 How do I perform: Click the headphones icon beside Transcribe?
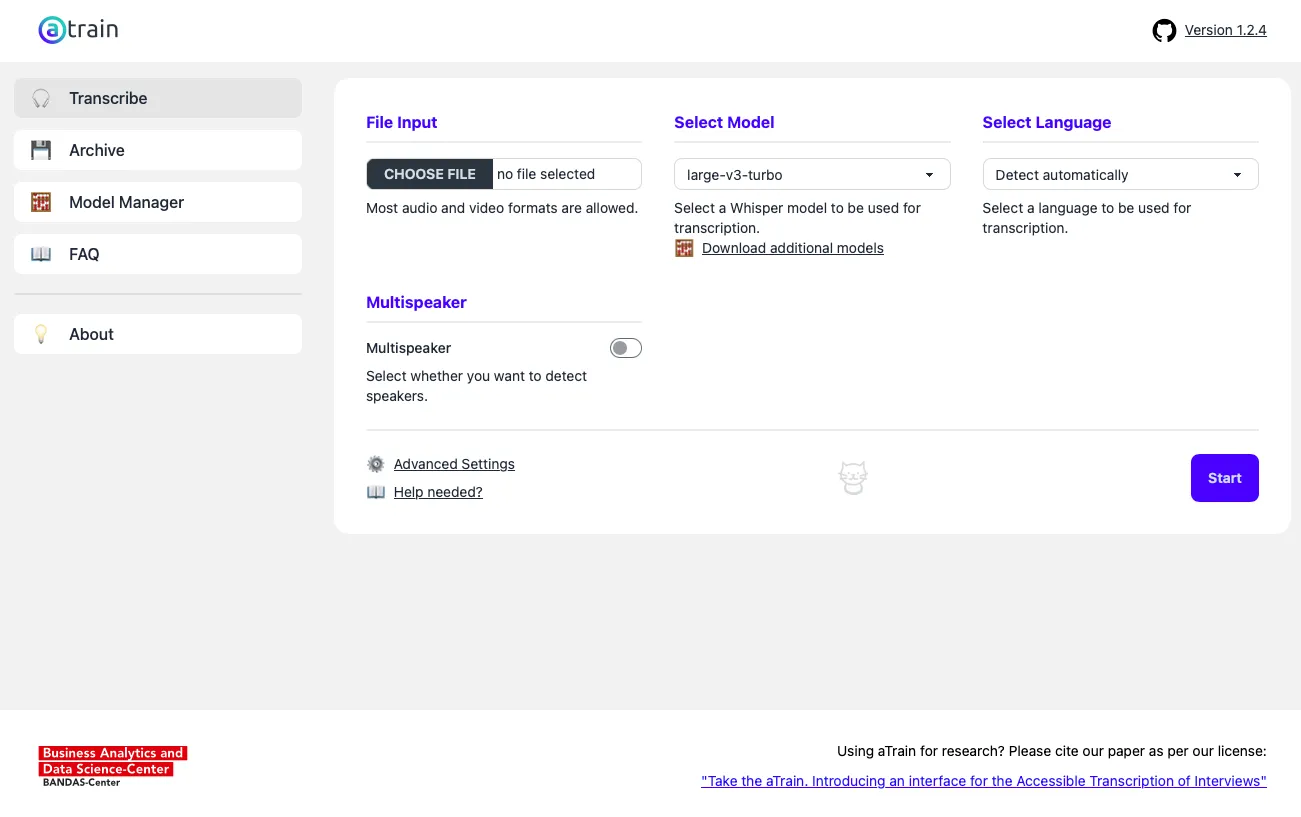(41, 98)
